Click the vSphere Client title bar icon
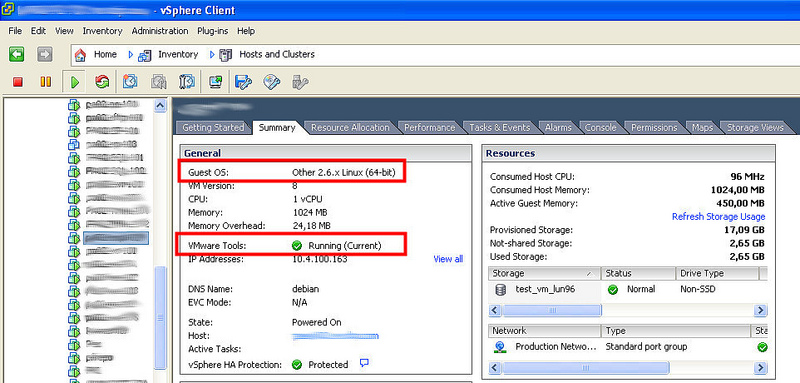800x383 pixels. pos(8,9)
